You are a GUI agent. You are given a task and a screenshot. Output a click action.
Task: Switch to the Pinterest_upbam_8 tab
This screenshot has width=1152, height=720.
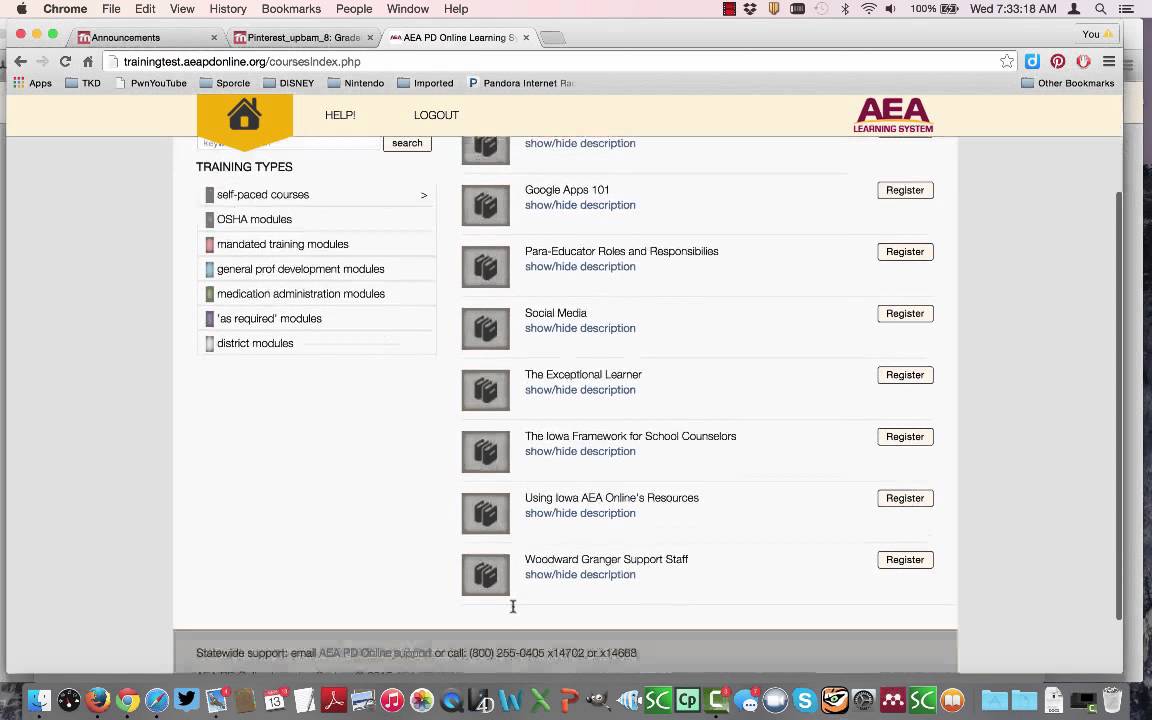pyautogui.click(x=303, y=37)
